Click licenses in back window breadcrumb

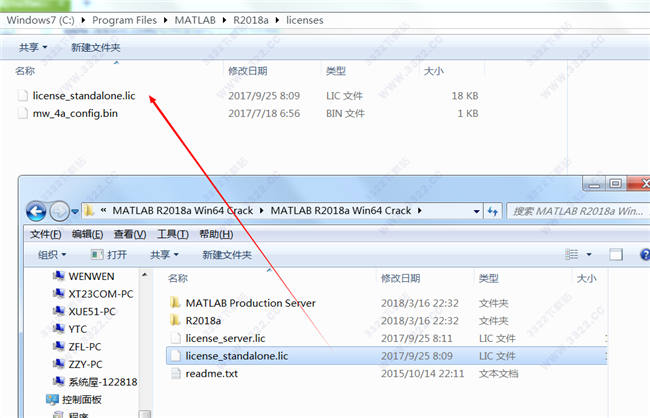tap(305, 20)
